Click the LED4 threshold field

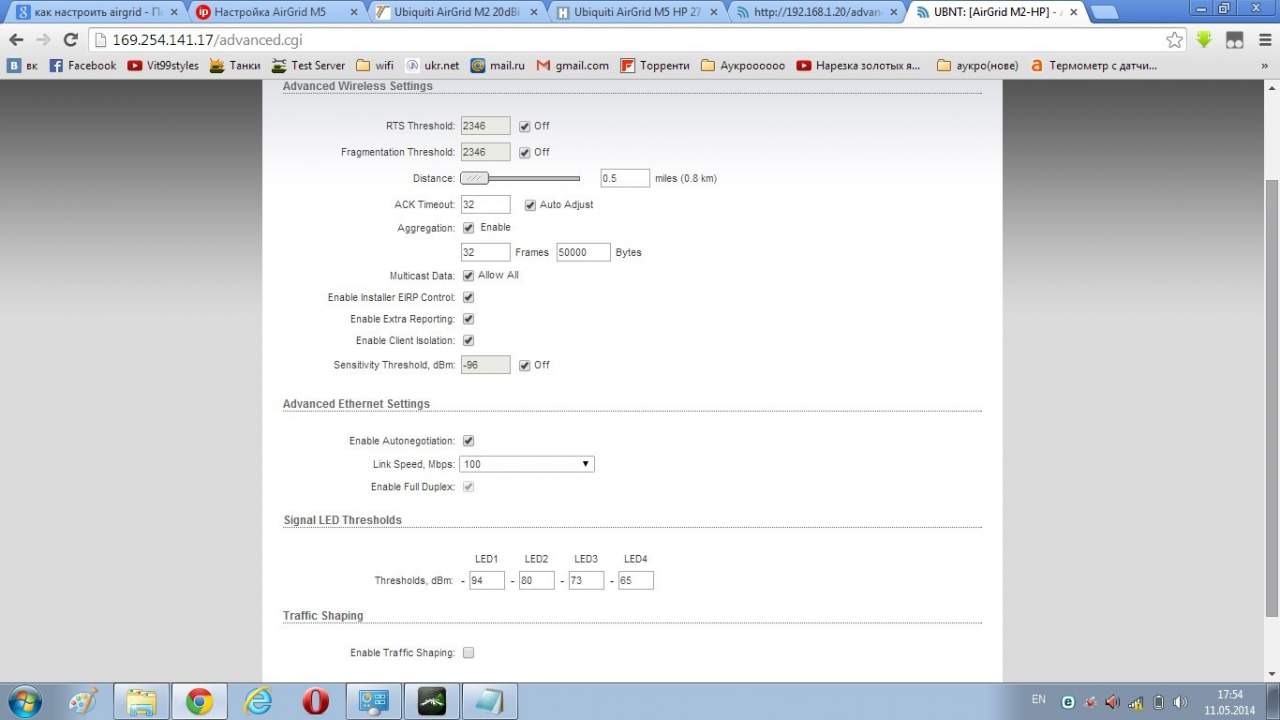636,580
